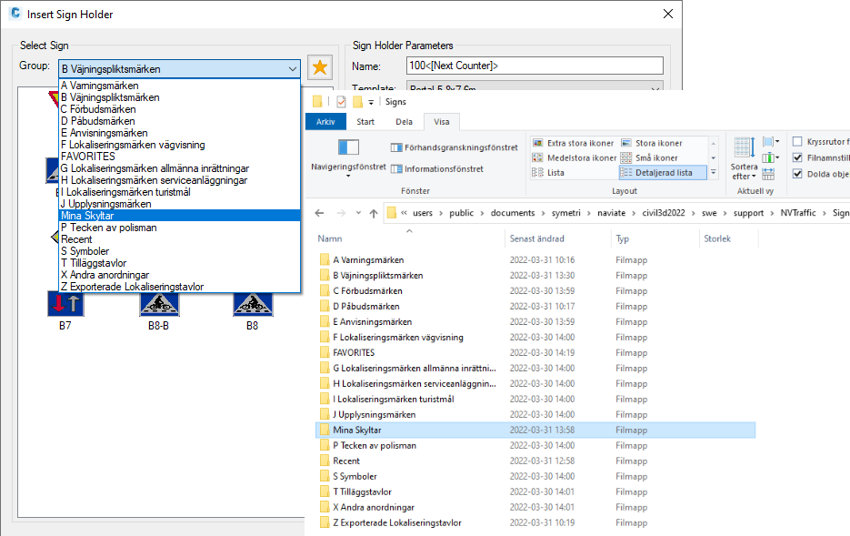Open the Group combo box arrow
Viewport: 850px width, 536px height.
292,69
